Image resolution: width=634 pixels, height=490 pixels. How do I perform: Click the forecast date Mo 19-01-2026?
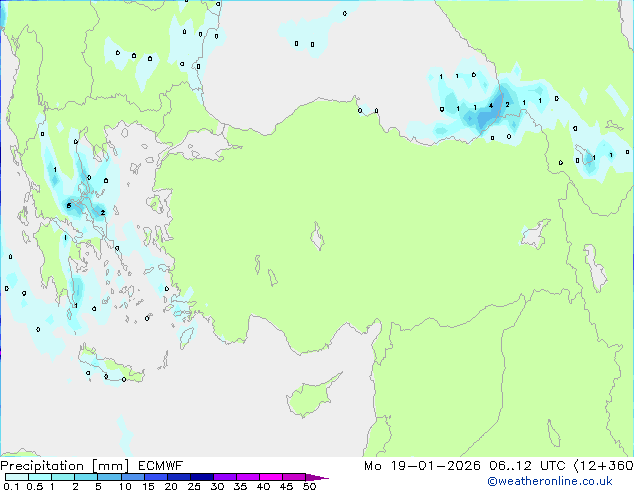pyautogui.click(x=422, y=466)
